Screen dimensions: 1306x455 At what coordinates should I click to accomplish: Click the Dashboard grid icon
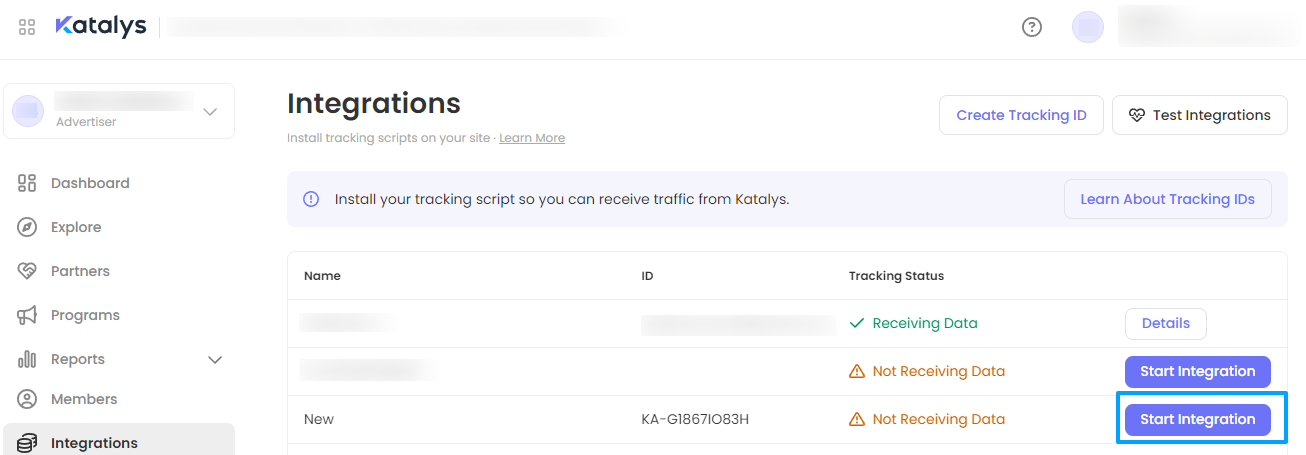coord(27,183)
